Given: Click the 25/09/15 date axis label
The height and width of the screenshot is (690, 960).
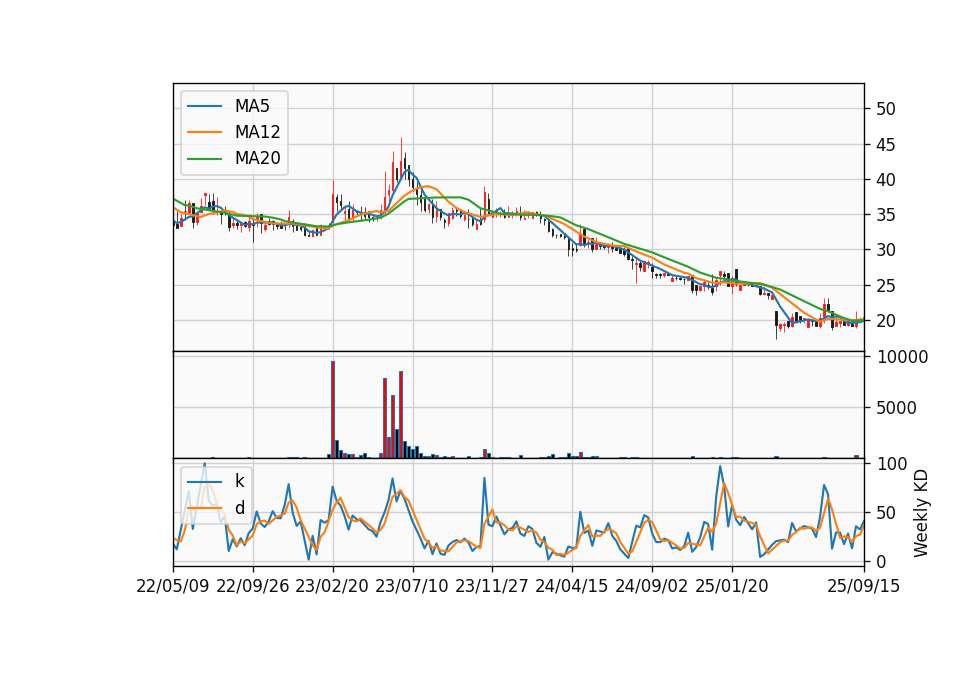Looking at the screenshot, I should pyautogui.click(x=864, y=586).
